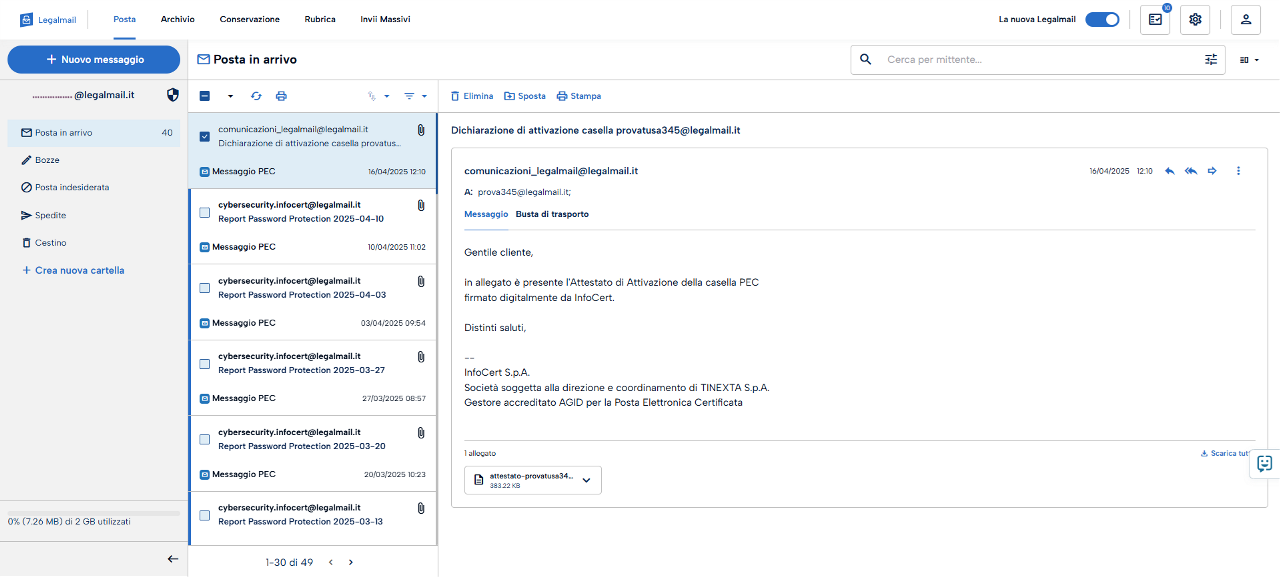Uncheck the comunicazioni_legalmail message checkbox

(205, 136)
